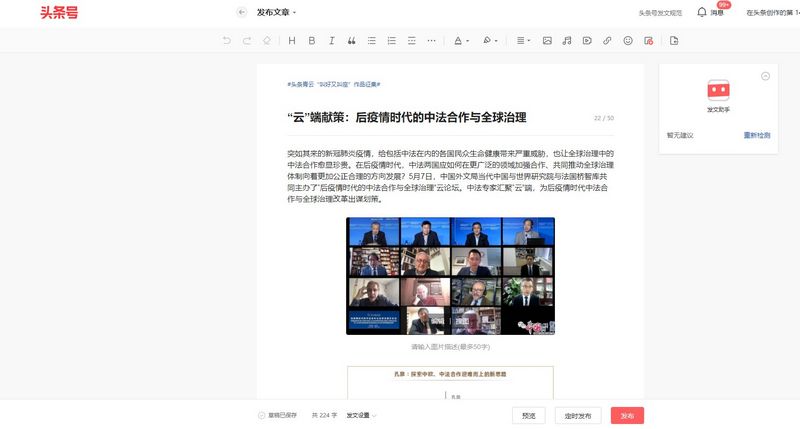
Task: Clear formatting with the eraser icon
Action: [267, 41]
